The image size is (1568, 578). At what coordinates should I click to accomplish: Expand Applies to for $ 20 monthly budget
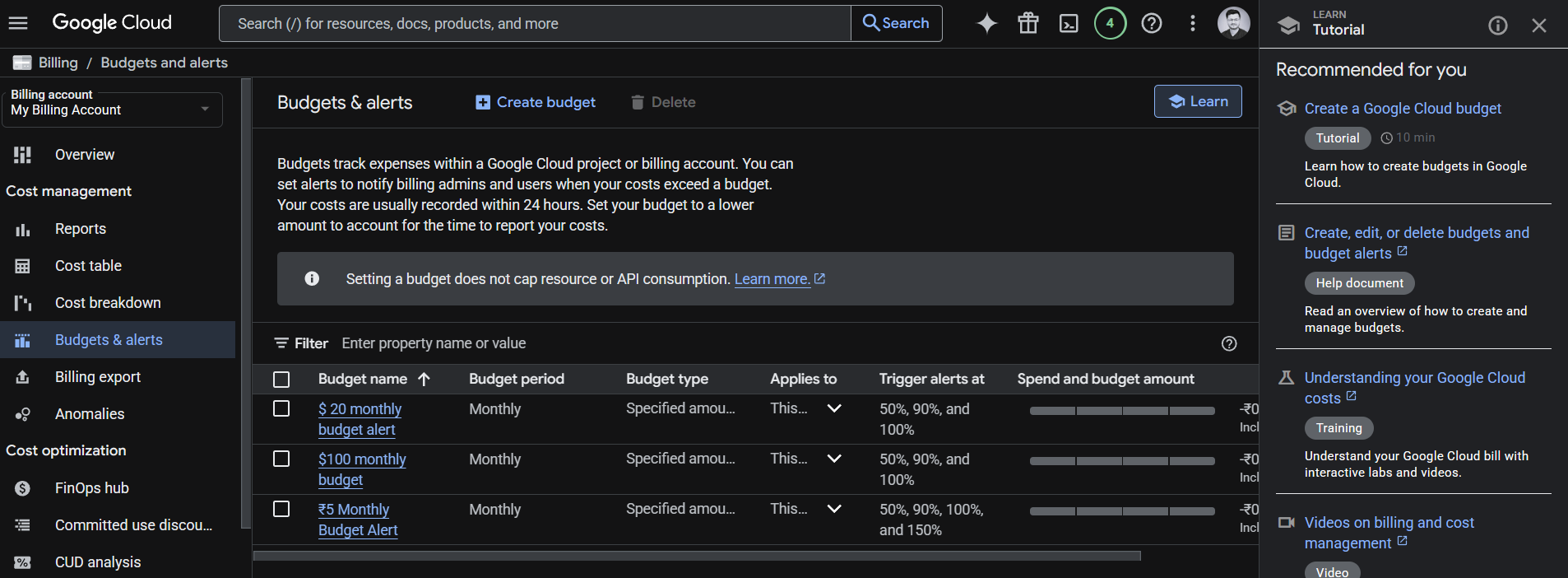[834, 408]
